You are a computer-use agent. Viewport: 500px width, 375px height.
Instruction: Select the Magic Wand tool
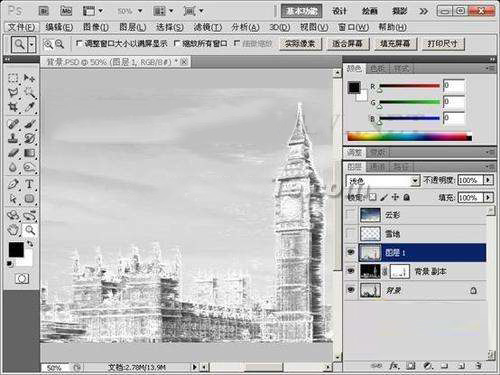tap(29, 93)
